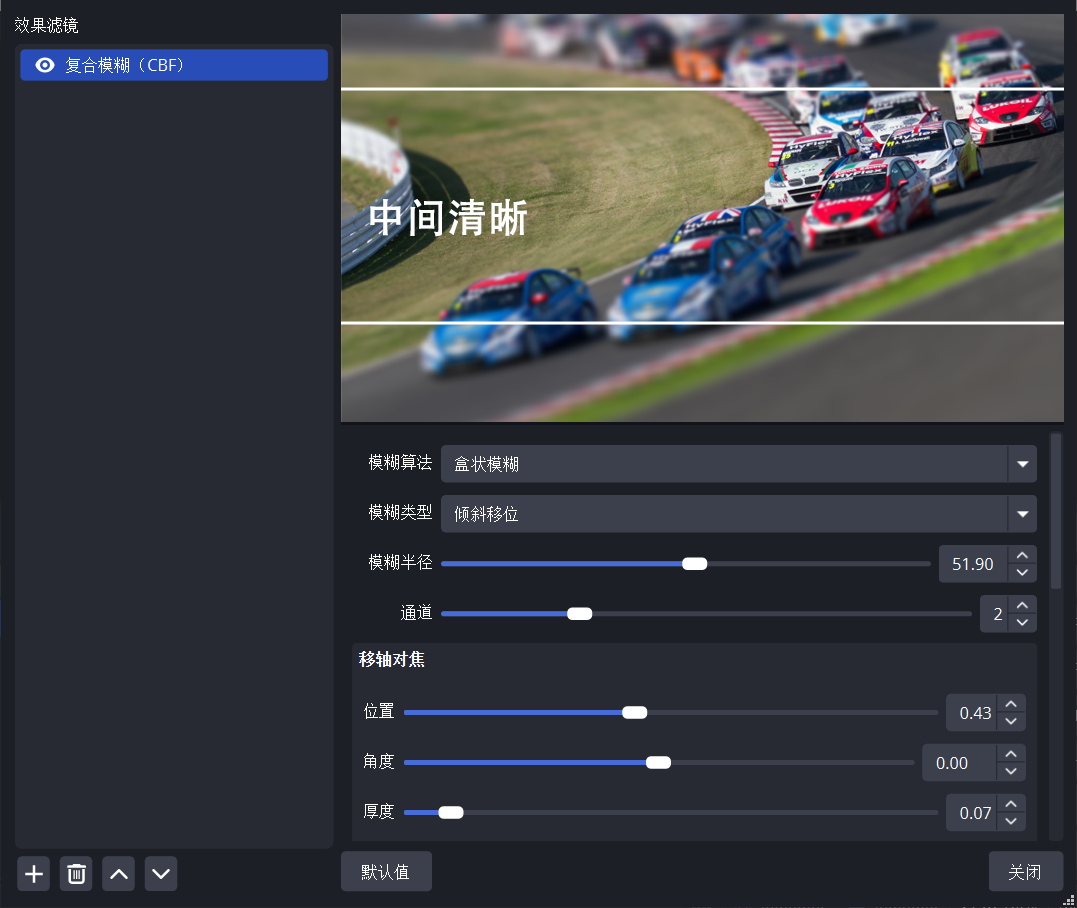
Task: Click the 位置 value input field
Action: (971, 713)
